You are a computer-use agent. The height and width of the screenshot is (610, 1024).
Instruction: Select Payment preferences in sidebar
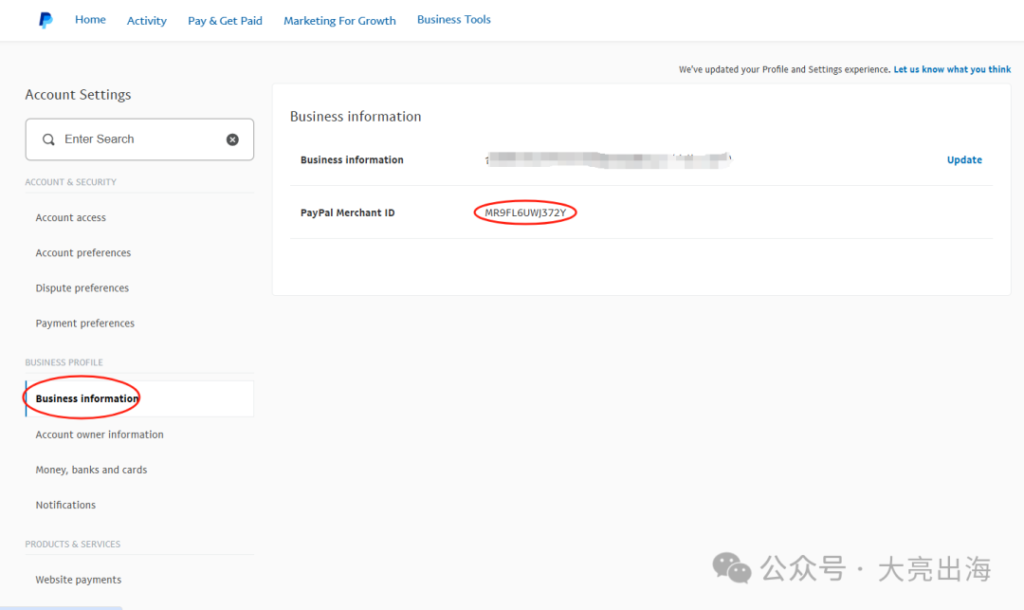[x=85, y=323]
